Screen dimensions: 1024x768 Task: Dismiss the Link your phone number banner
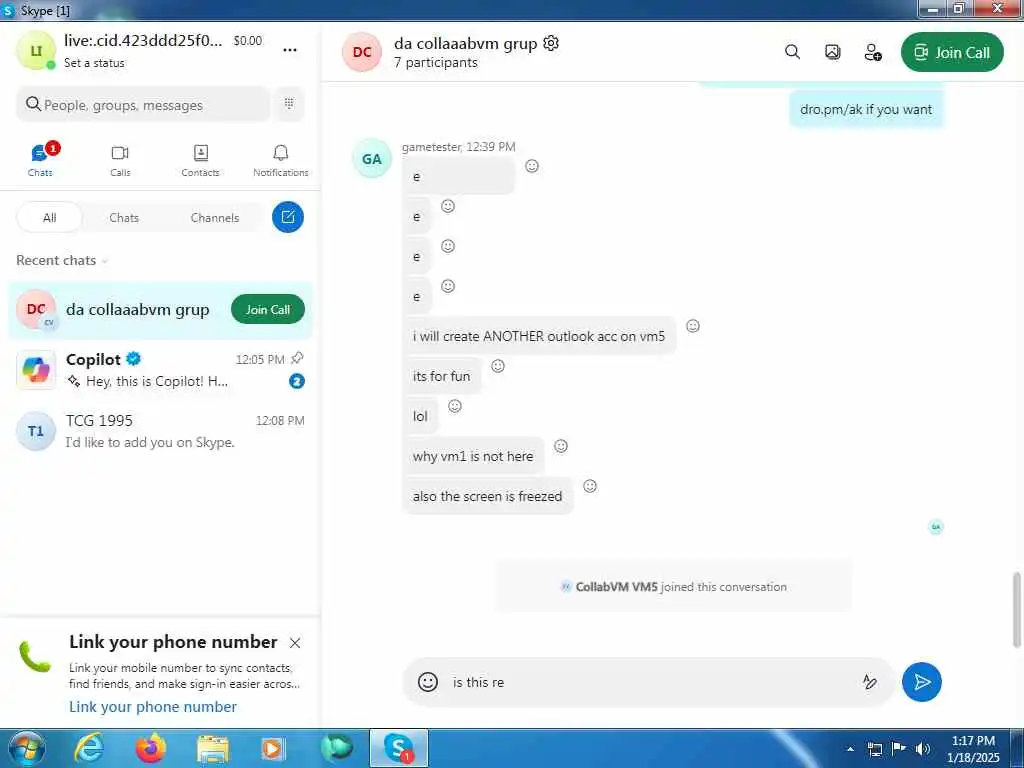coord(295,643)
